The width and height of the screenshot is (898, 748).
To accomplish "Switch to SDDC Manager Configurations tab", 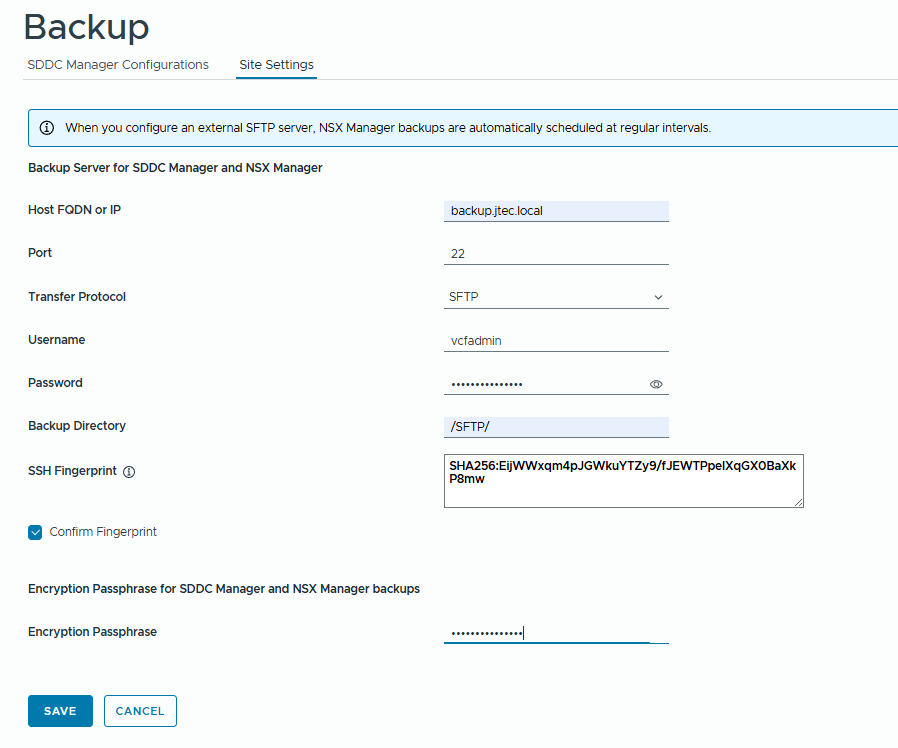I will tap(118, 65).
